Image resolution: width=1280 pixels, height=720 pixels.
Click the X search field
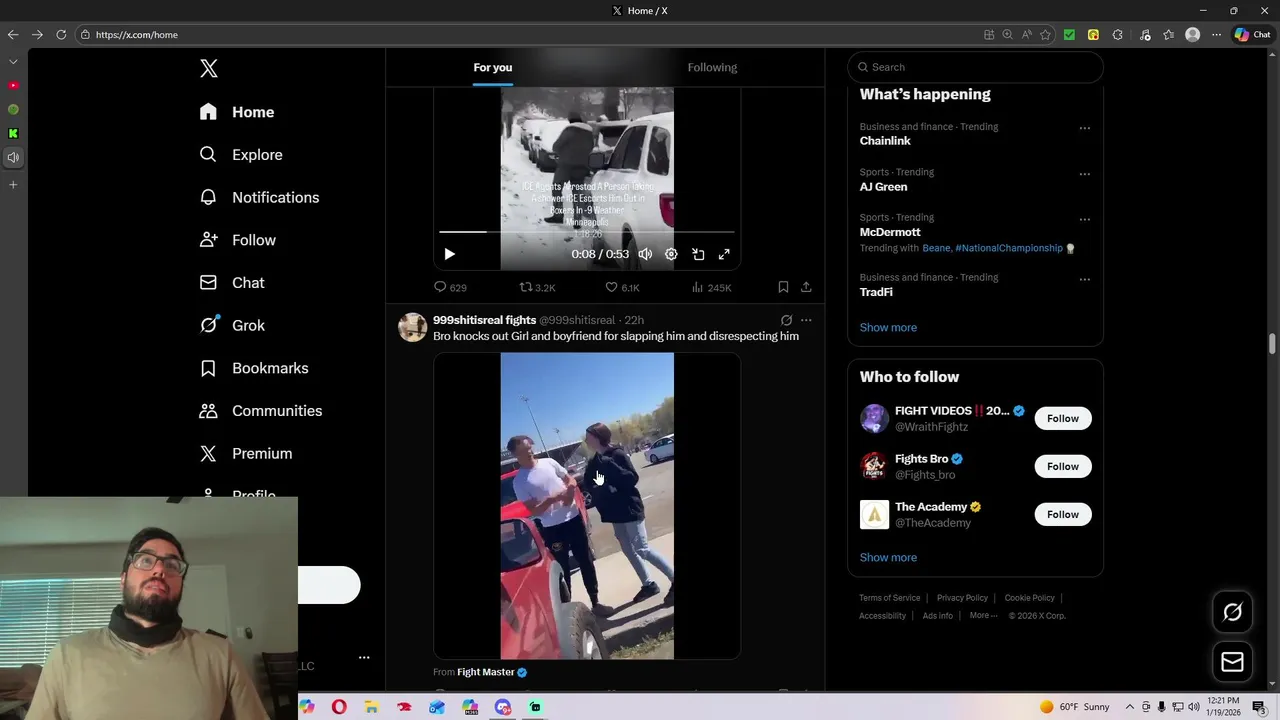pyautogui.click(x=976, y=67)
